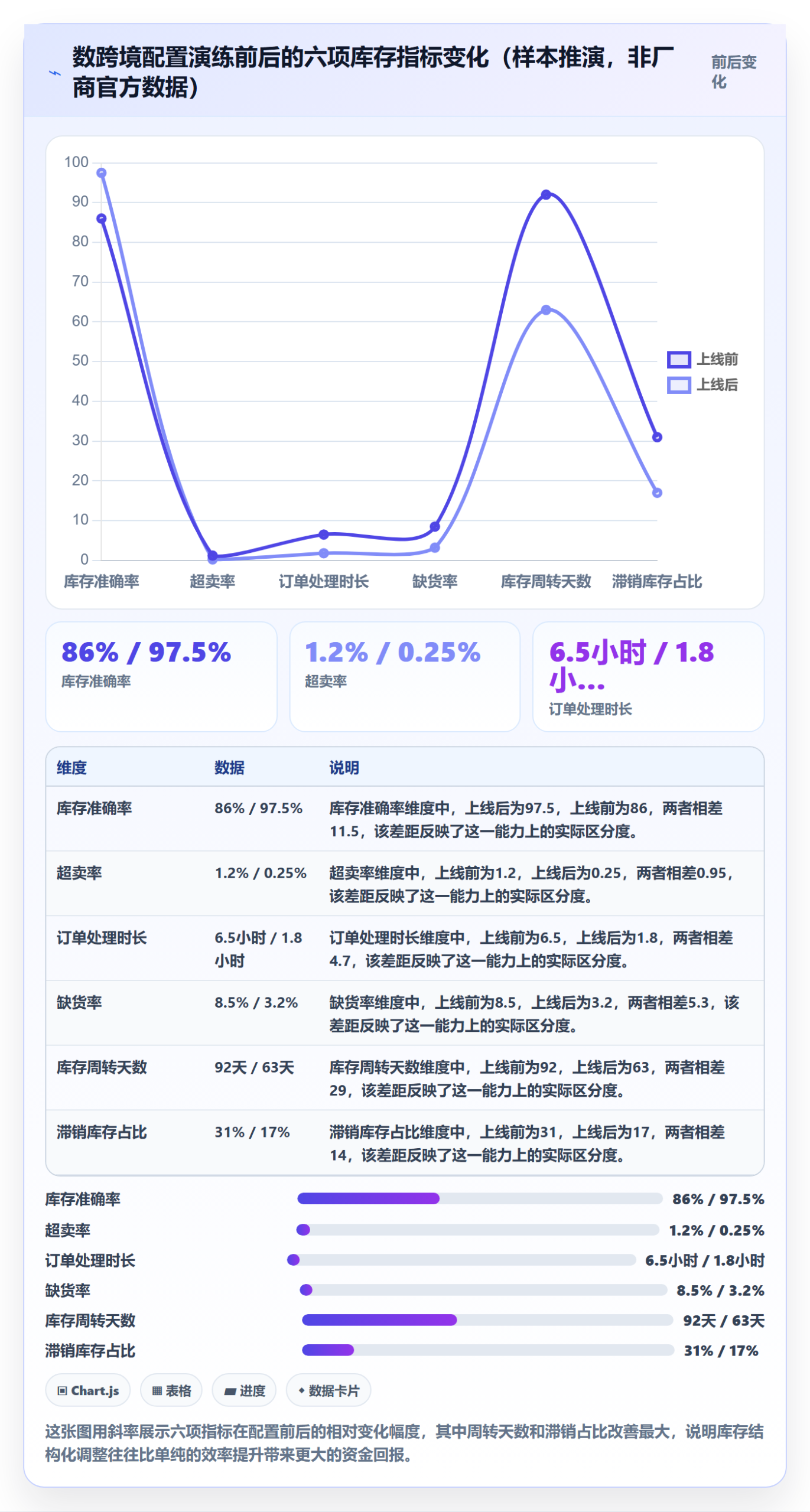This screenshot has width=810, height=1512.
Task: Click the 6.5小时 / 1.8小时 progress value
Action: pos(705,1260)
